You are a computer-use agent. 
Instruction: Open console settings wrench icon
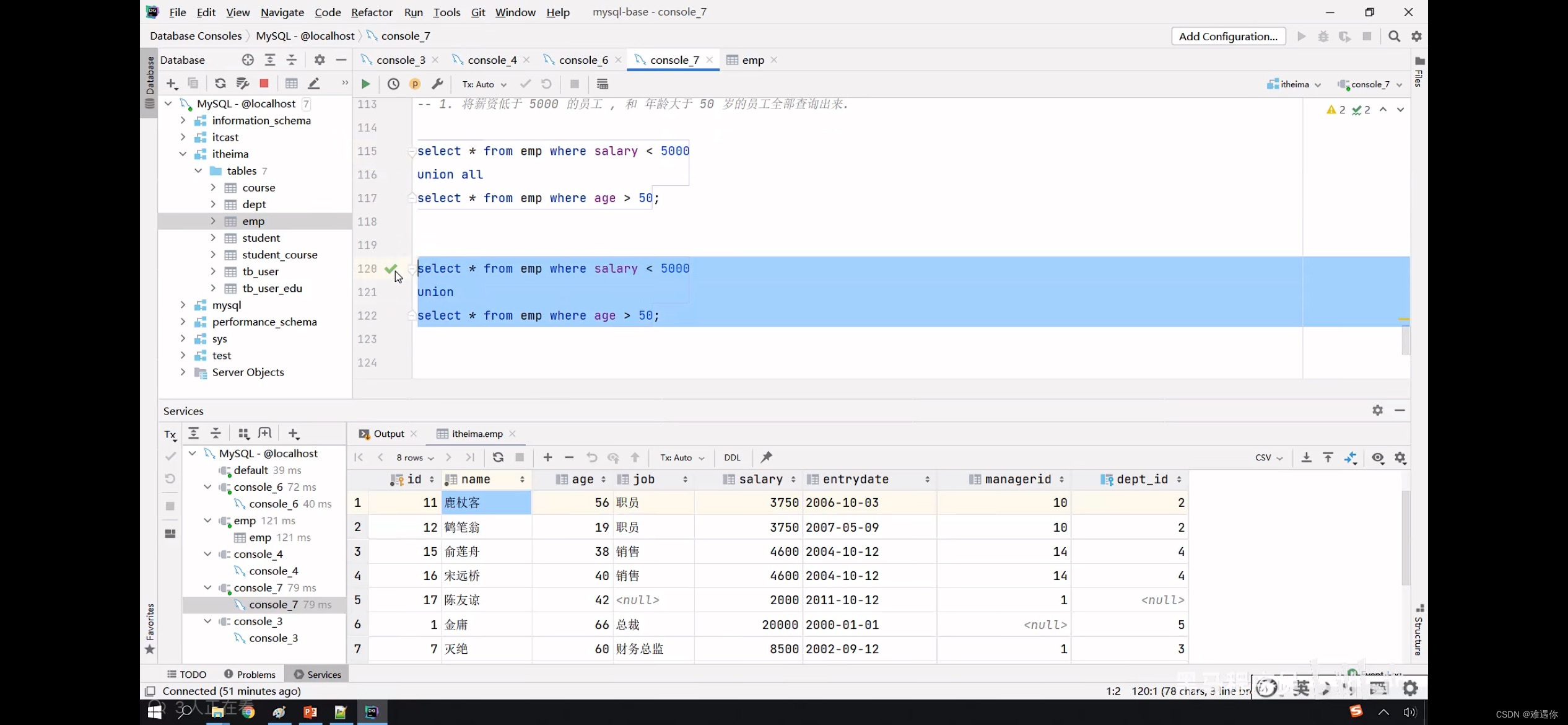437,84
